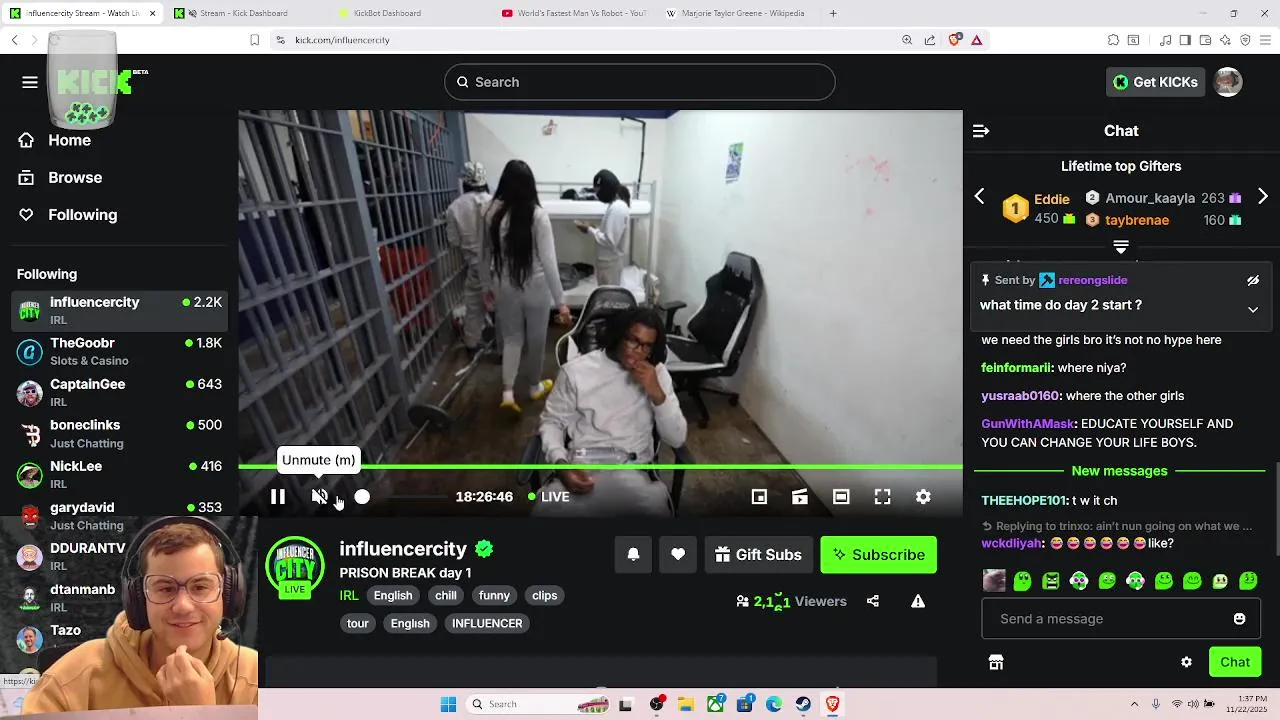Follow influencercity with the heart button
Screen dimensions: 1280x720
coord(678,554)
